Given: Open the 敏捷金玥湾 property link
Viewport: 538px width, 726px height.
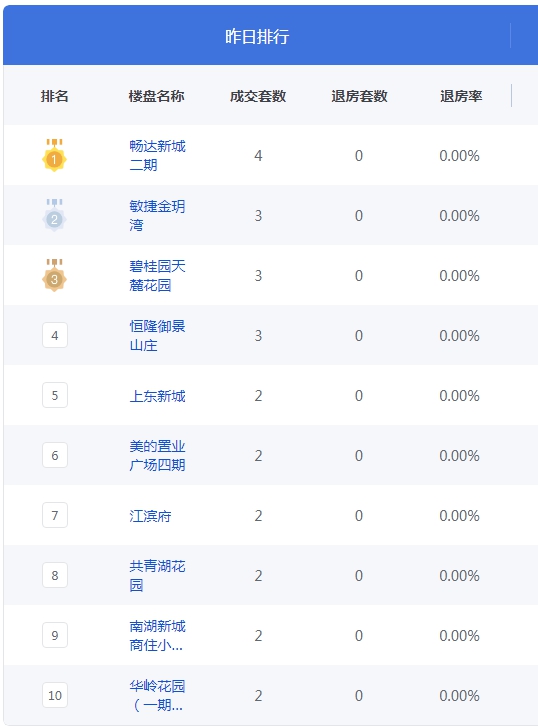Looking at the screenshot, I should pos(157,215).
